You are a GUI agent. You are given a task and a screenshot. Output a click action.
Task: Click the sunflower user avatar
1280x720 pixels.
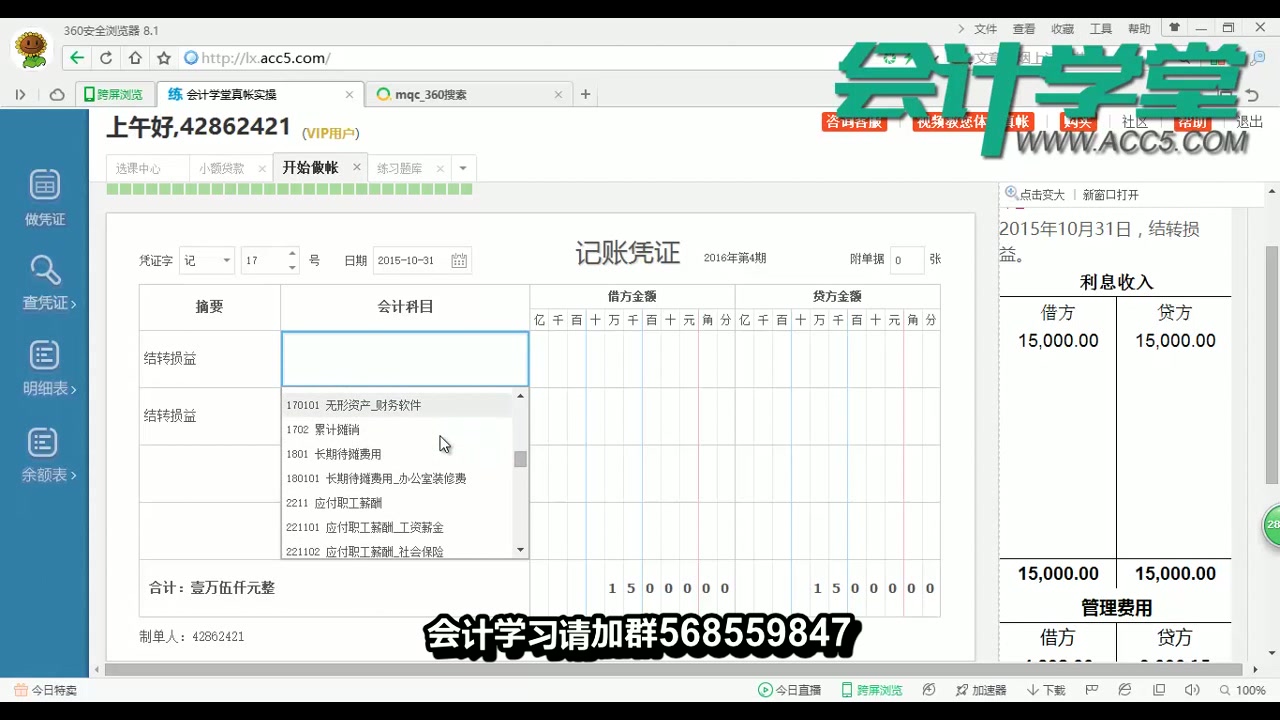coord(31,49)
